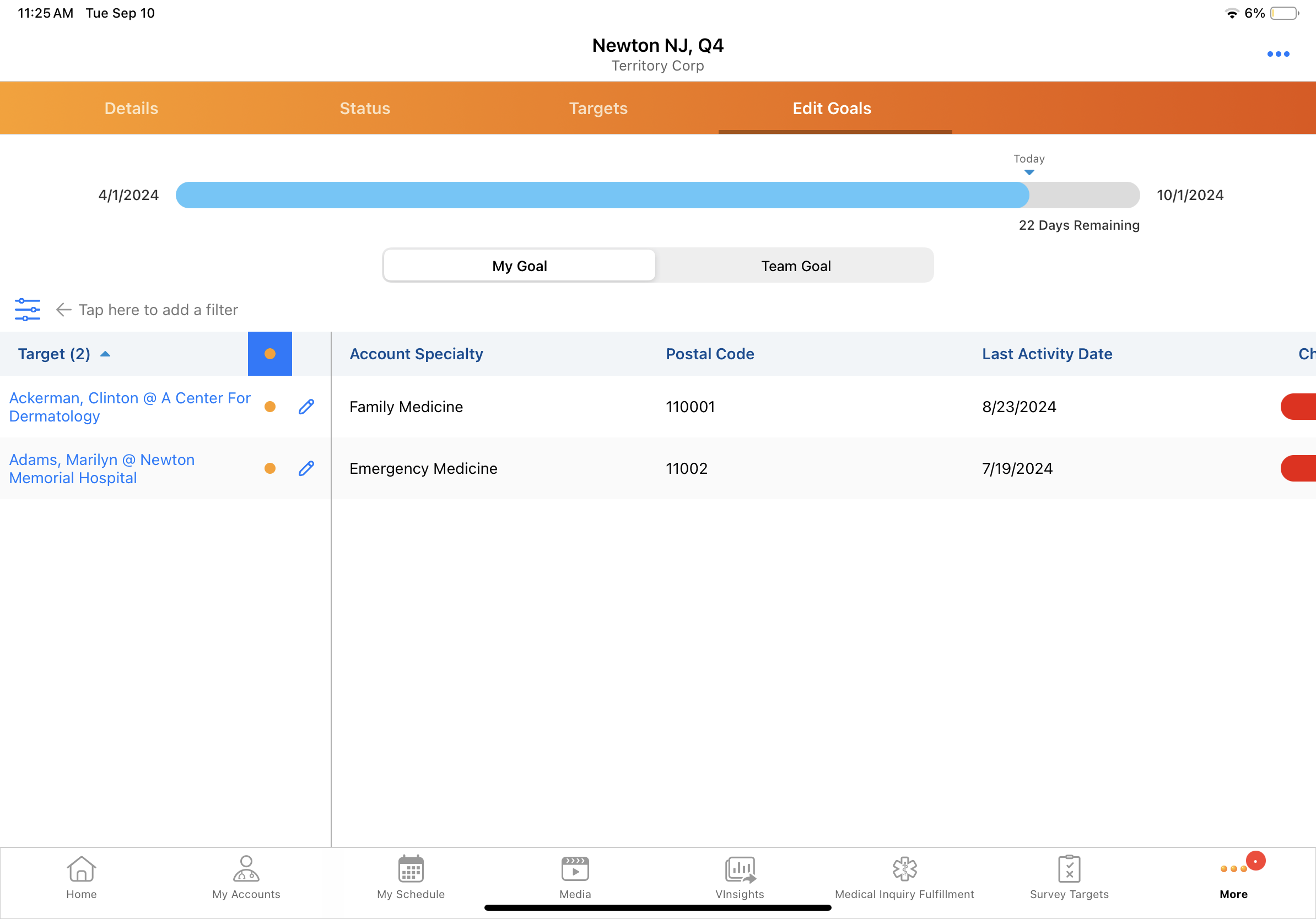Select the My Goal segment
The height and width of the screenshot is (919, 1316).
coord(519,266)
